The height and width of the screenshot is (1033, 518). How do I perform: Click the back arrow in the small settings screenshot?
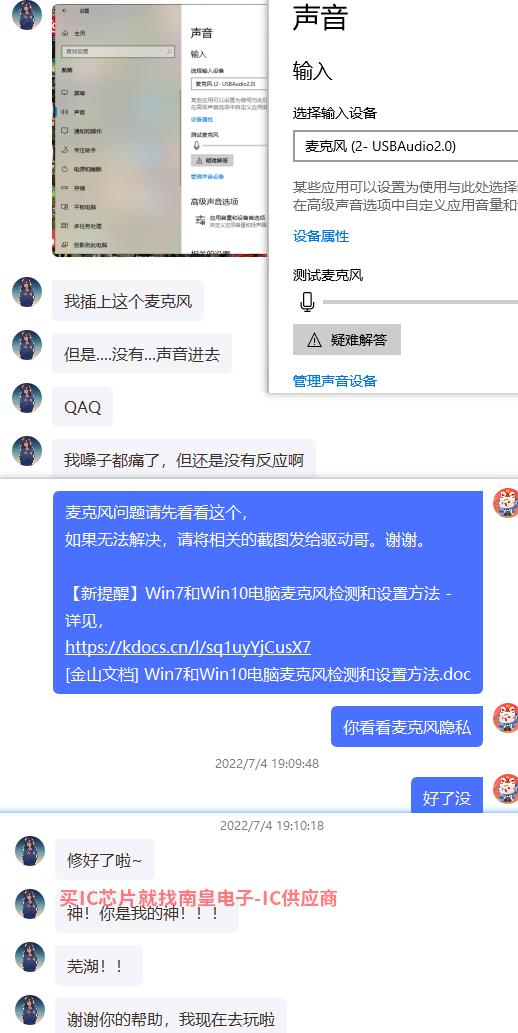[65, 11]
